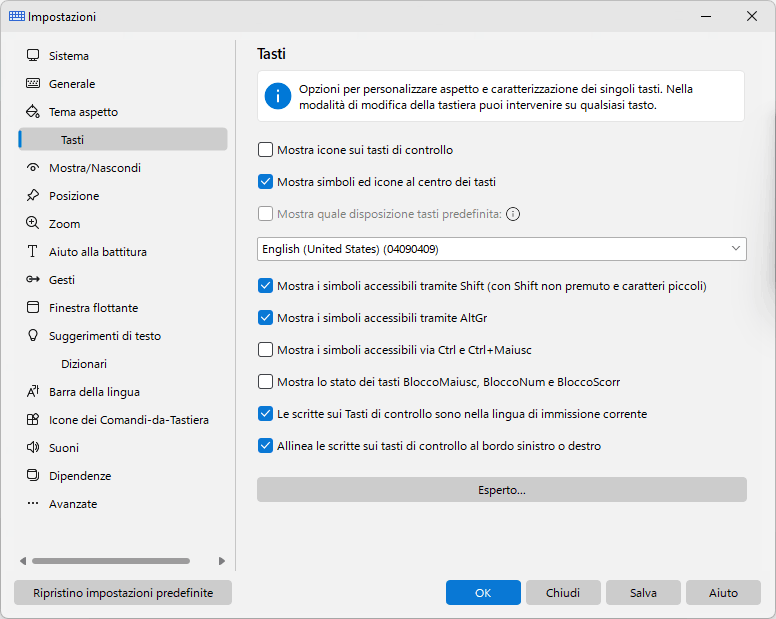Click the Suoni speaker icon

(x=33, y=447)
